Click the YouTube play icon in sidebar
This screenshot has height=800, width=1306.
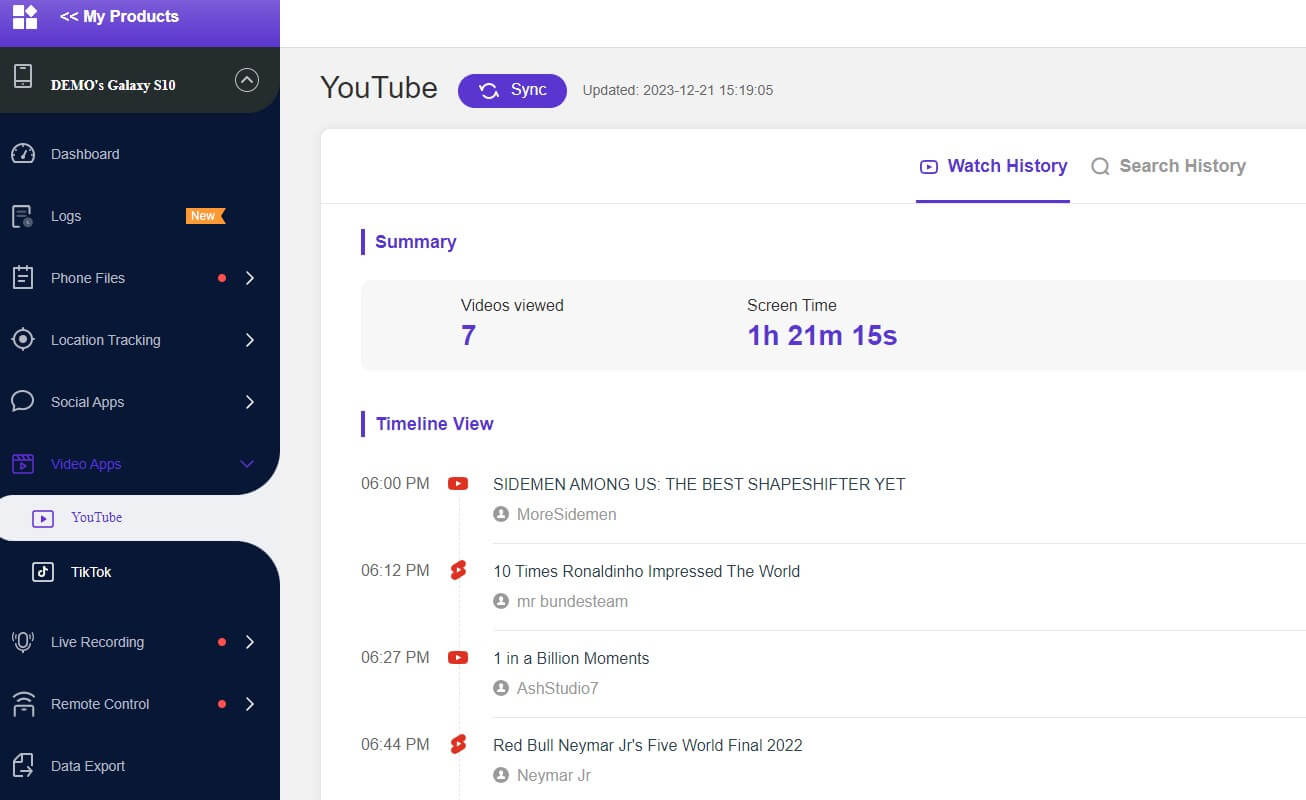pyautogui.click(x=42, y=518)
